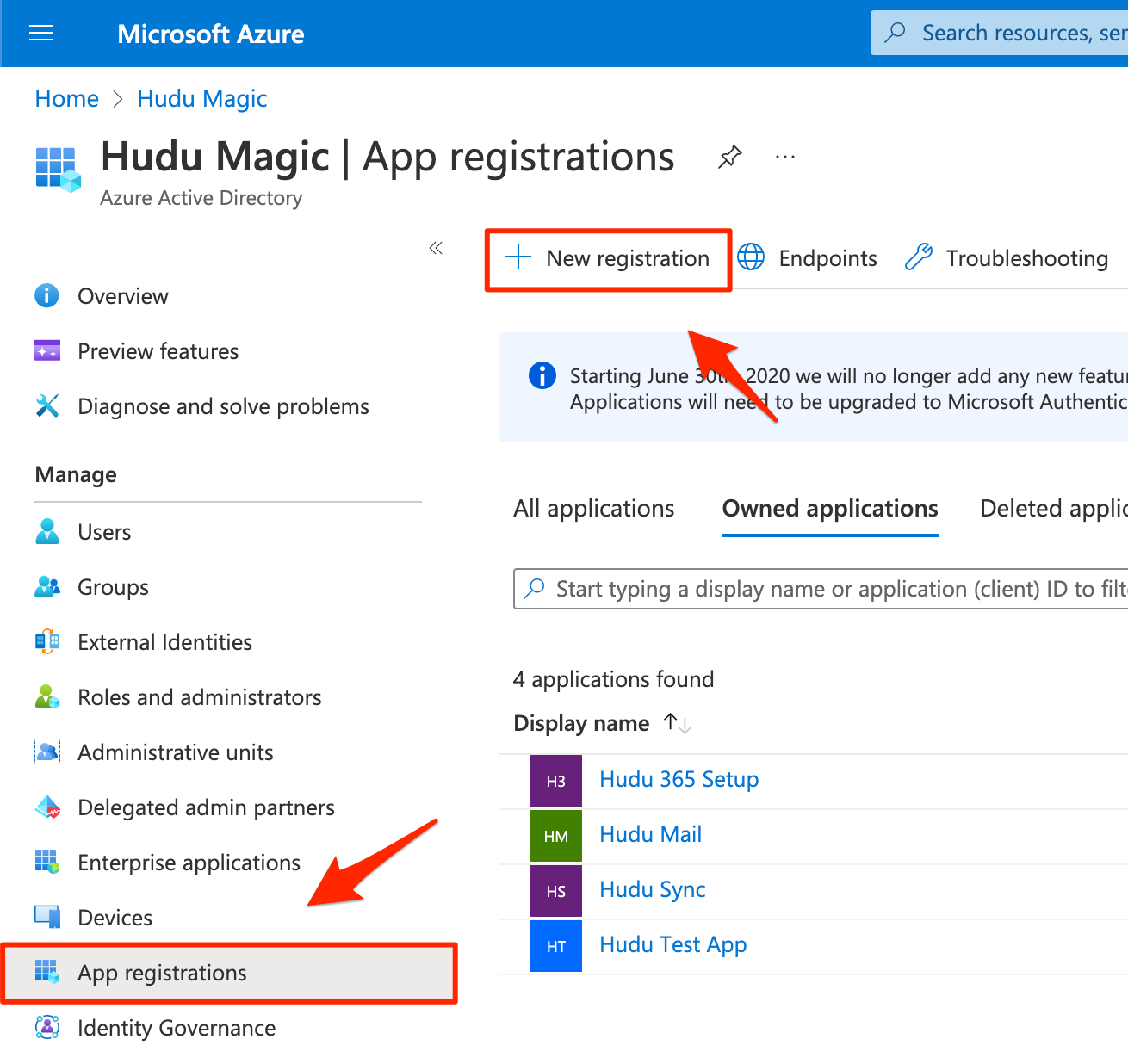Click the Manage section heading
Image resolution: width=1128 pixels, height=1064 pixels.
(x=76, y=475)
